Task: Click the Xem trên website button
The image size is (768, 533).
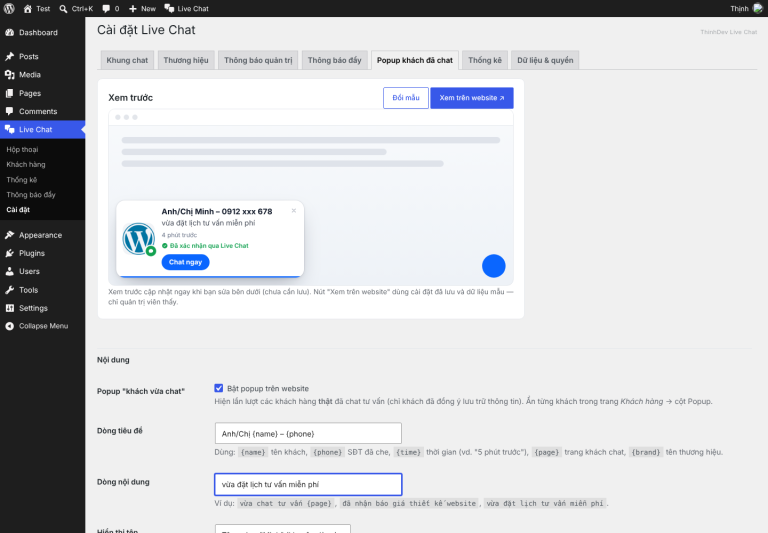Action: pos(472,98)
